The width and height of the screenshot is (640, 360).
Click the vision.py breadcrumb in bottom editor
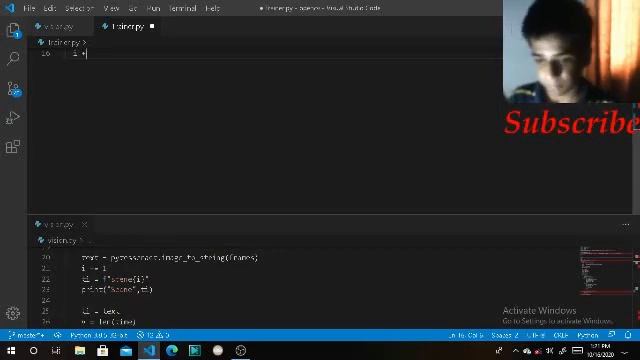coord(62,240)
